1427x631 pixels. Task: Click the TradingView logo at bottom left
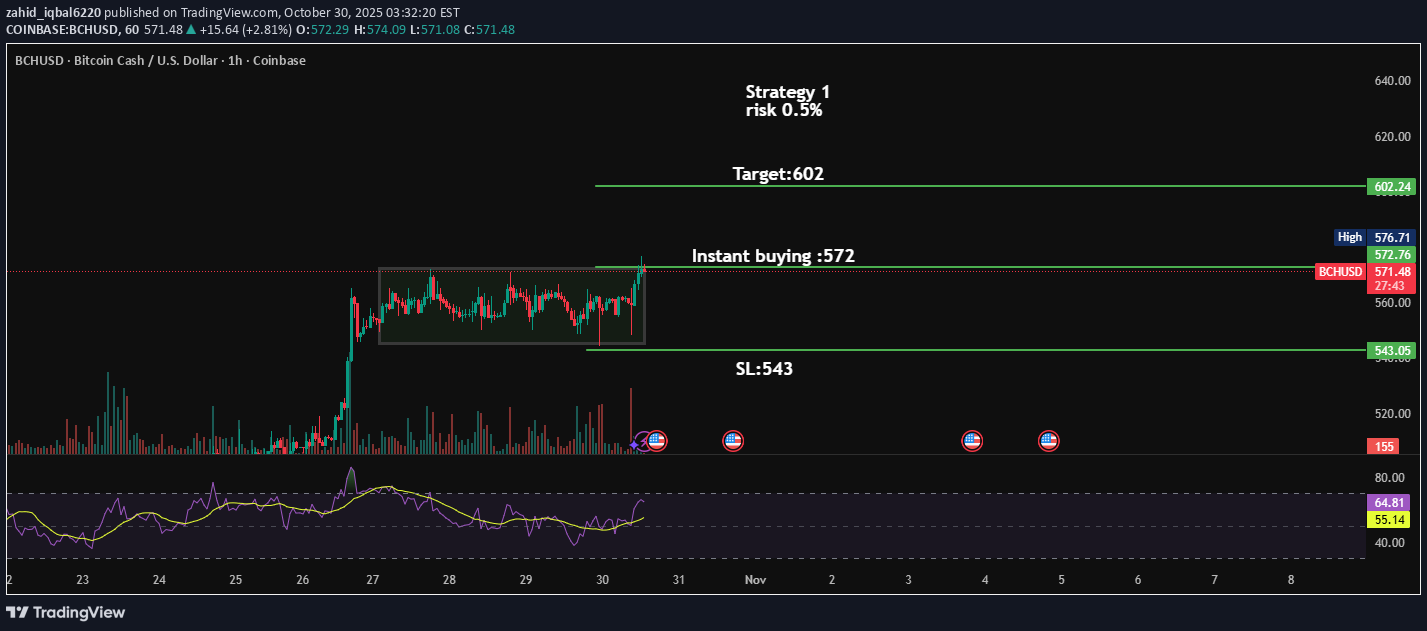tap(66, 612)
